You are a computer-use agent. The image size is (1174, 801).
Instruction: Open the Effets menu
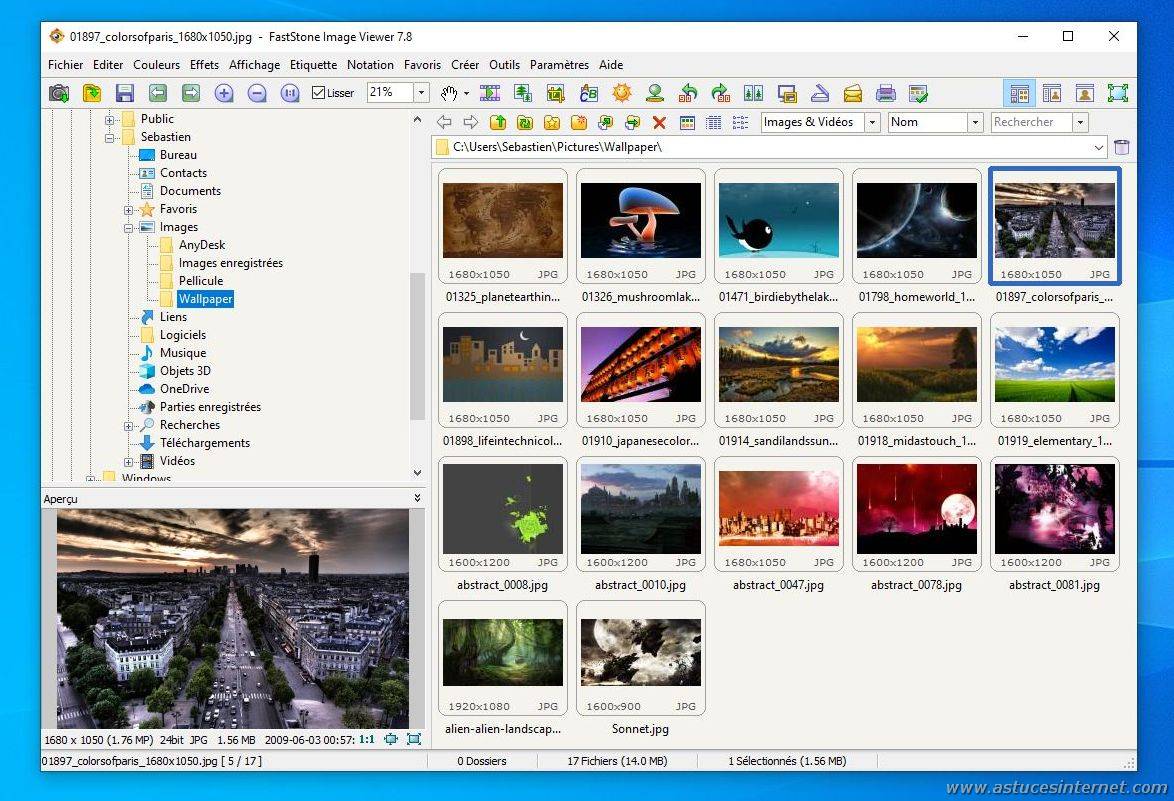click(204, 65)
